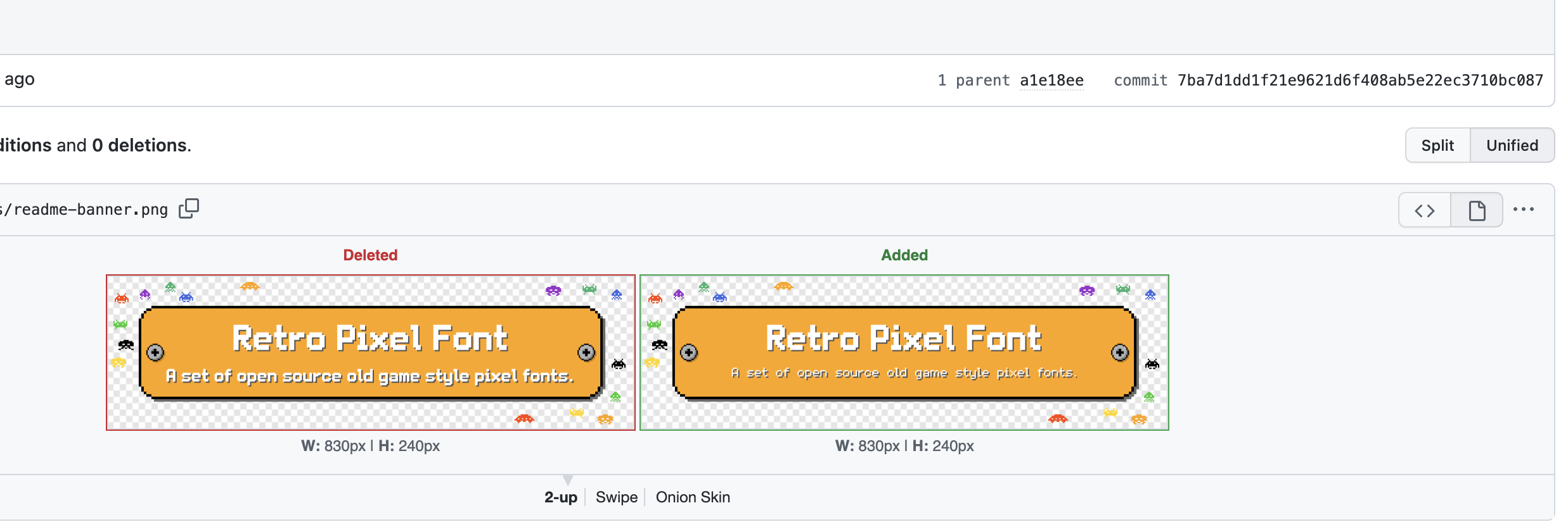Copy the readme-banner.png file path
Image resolution: width=1568 pixels, height=522 pixels.
189,208
